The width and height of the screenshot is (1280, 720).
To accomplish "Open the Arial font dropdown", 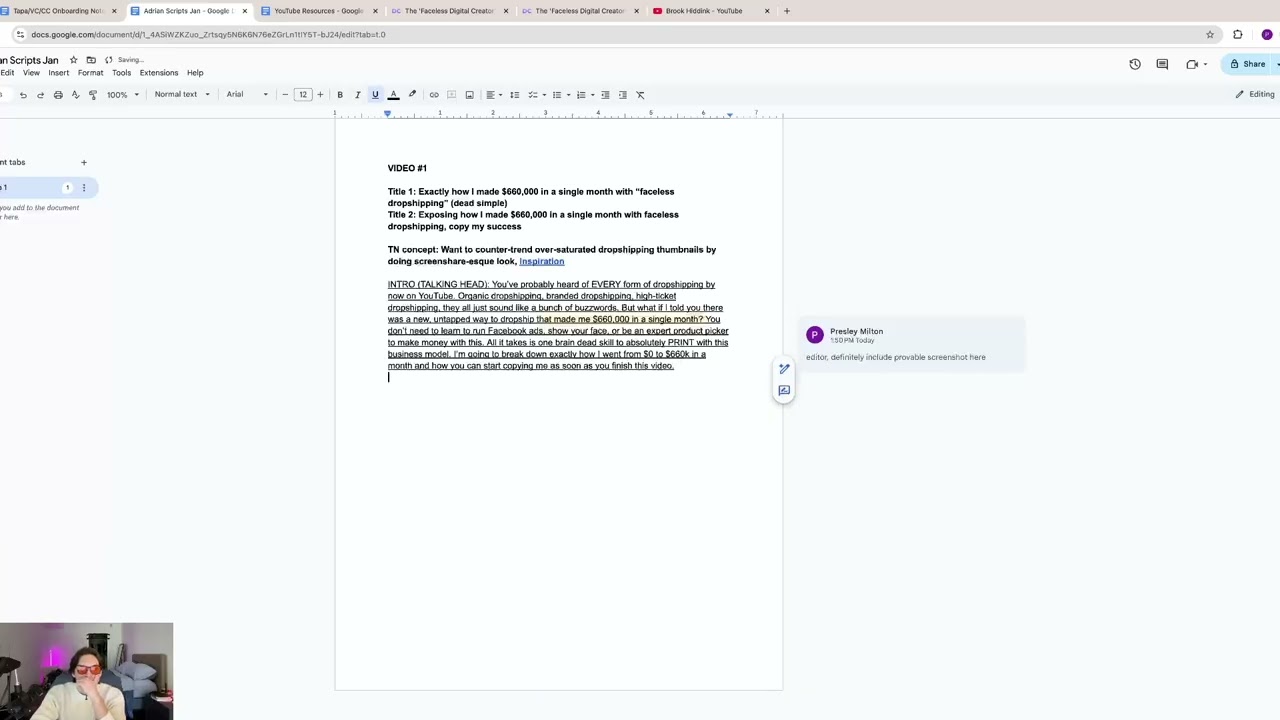I will pyautogui.click(x=247, y=95).
